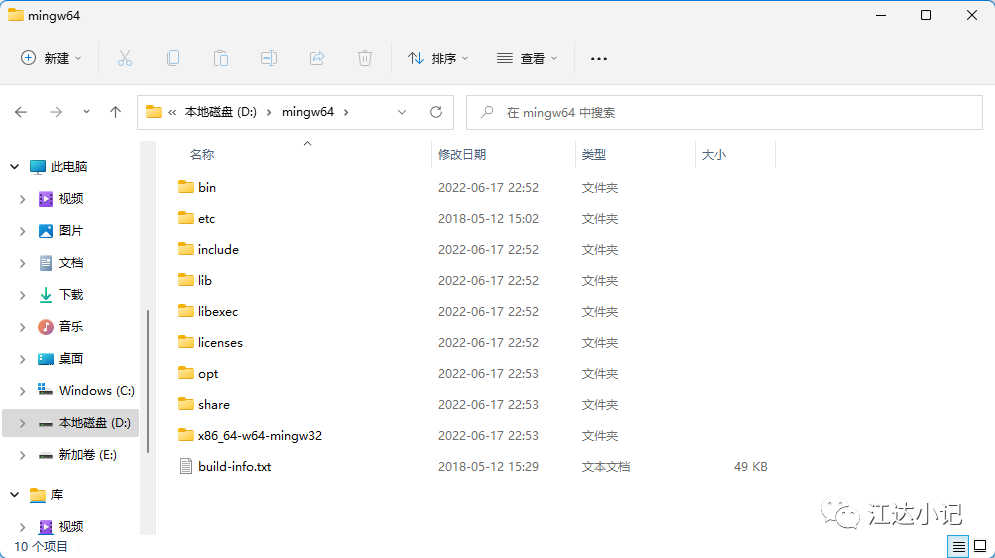
Task: Click mingw64 breadcrumb in address bar
Action: (x=308, y=112)
